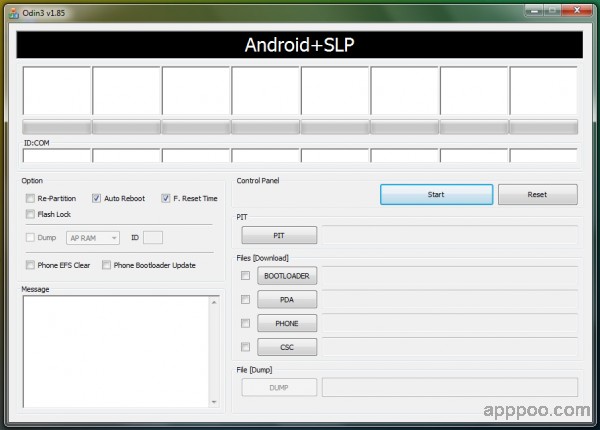The image size is (600, 430).
Task: Tick the Dump checkbox
Action: (30, 238)
